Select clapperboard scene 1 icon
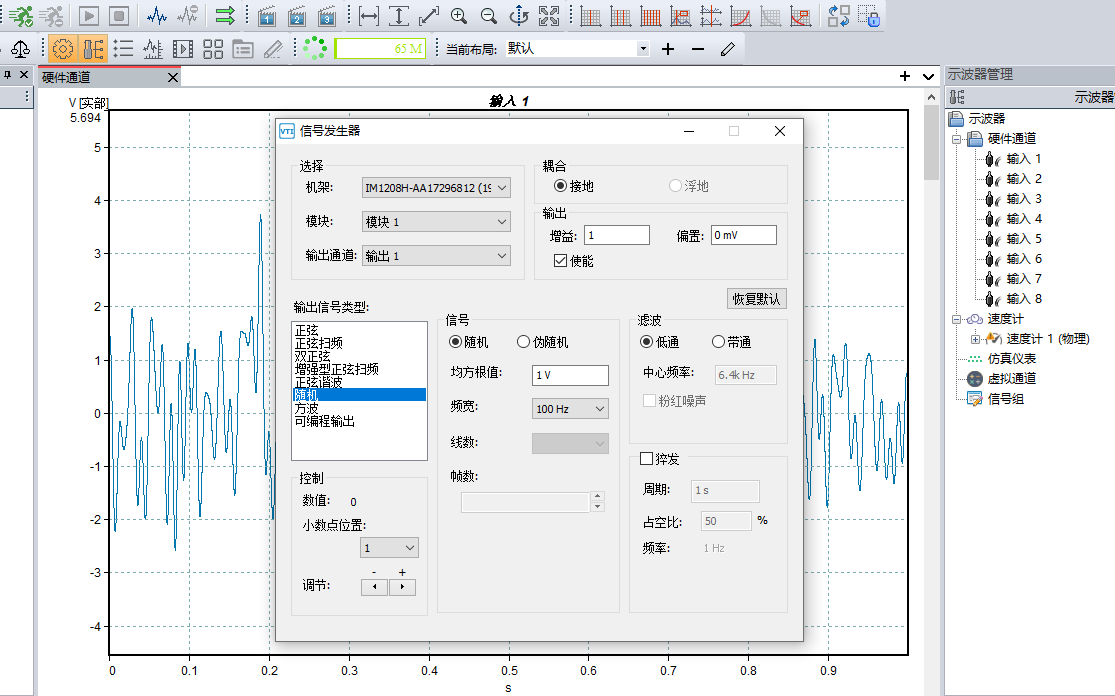 tap(267, 16)
